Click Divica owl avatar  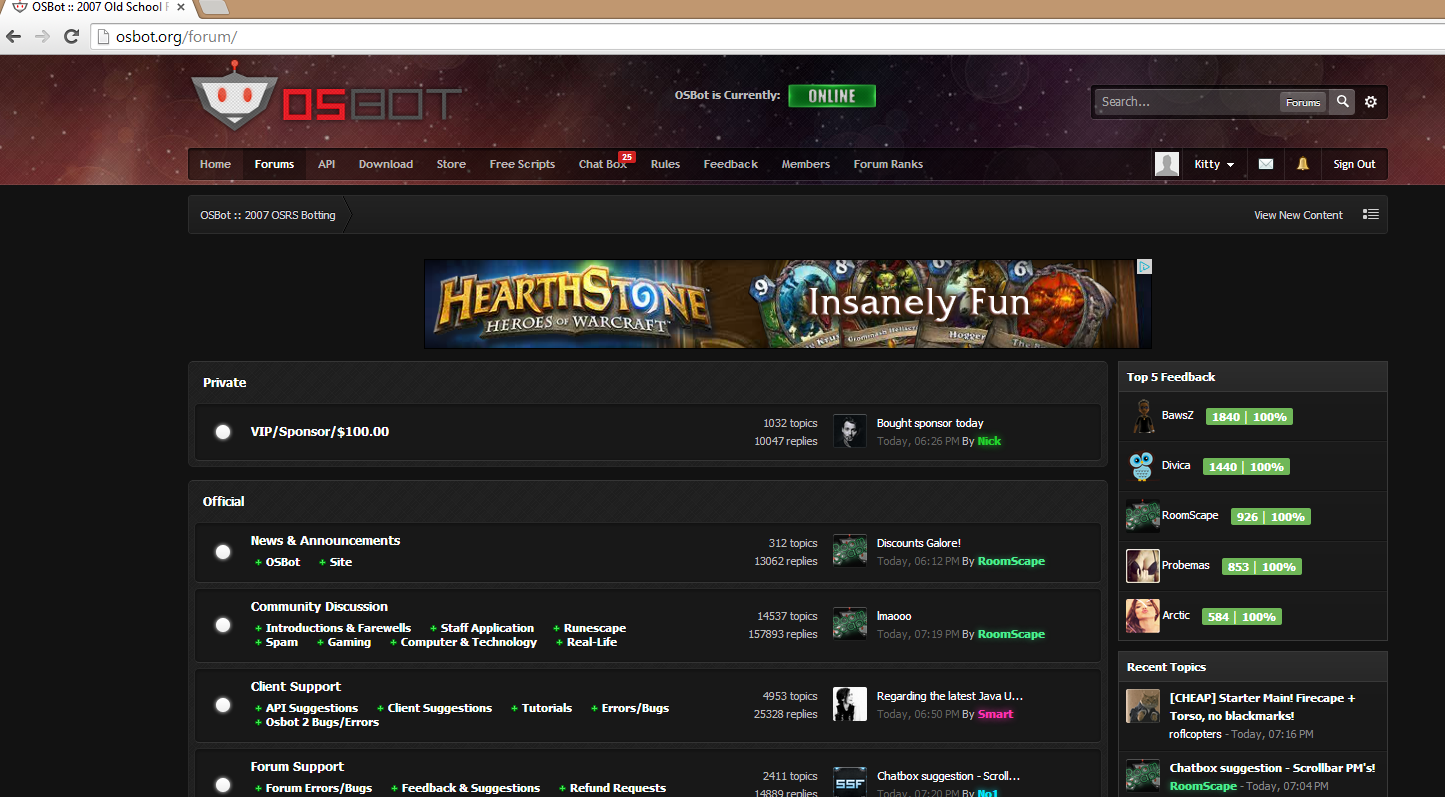click(x=1143, y=466)
